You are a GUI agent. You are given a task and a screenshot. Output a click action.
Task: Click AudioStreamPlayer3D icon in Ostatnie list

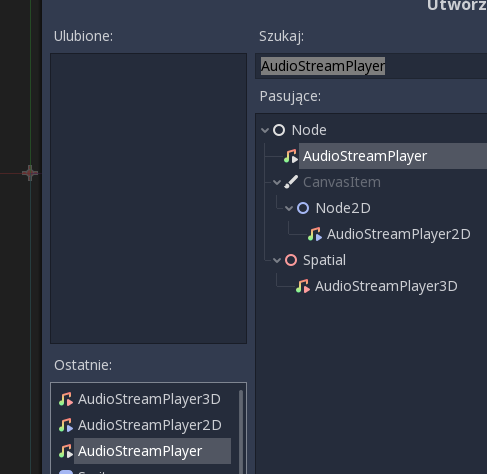[x=66, y=399]
